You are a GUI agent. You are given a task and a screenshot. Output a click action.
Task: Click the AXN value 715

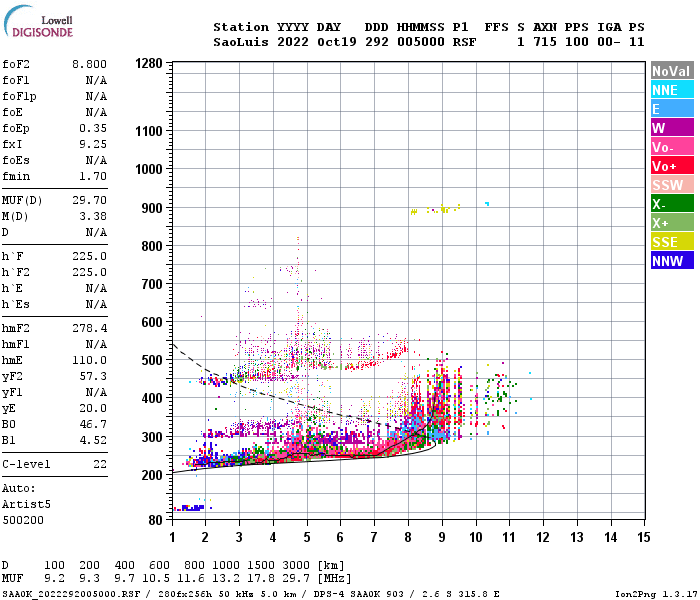[545, 42]
